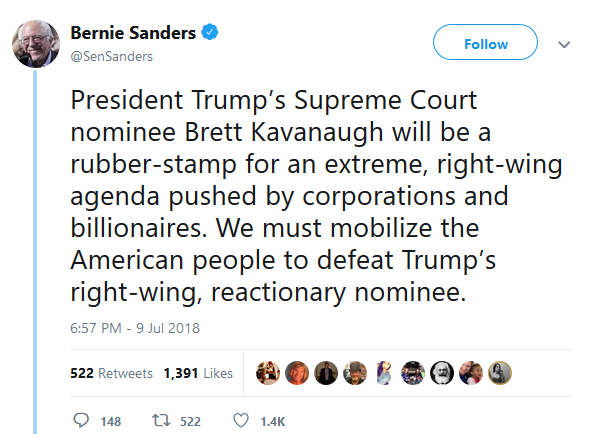The width and height of the screenshot is (592, 434).
Task: Expand the tweet options chevron menu
Action: [x=564, y=45]
